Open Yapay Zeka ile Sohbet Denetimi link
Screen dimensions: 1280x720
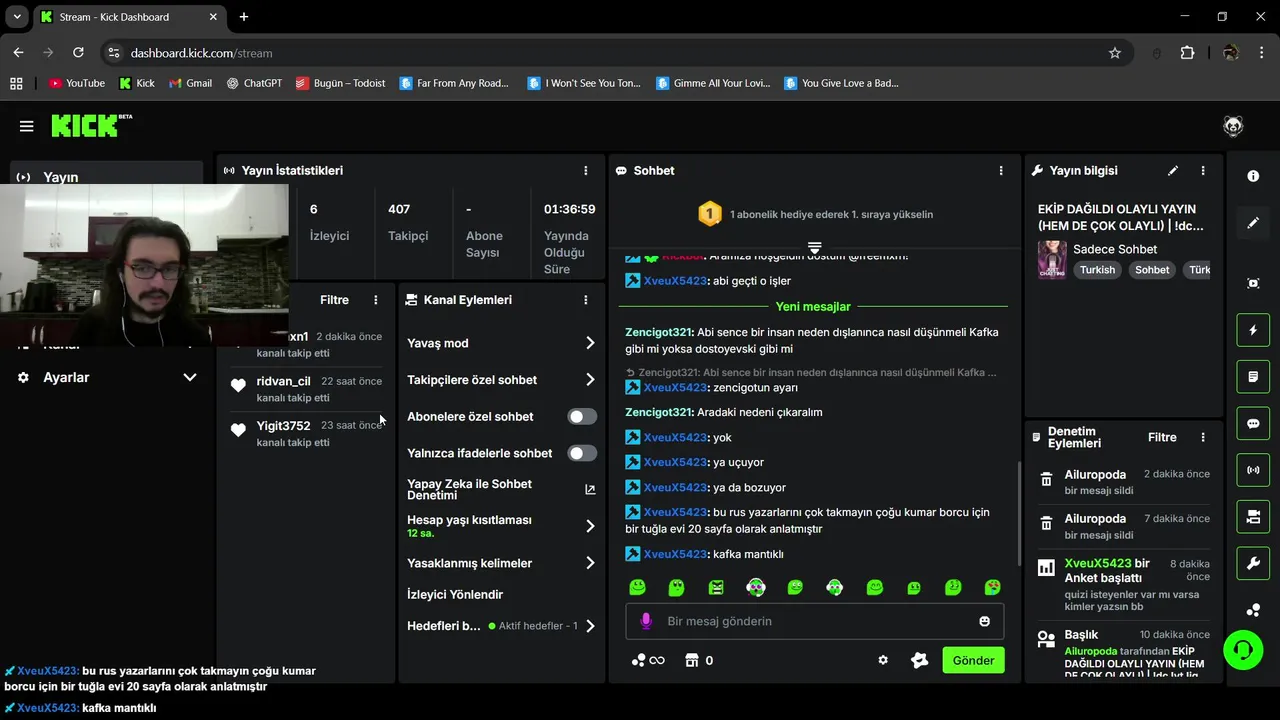501,490
